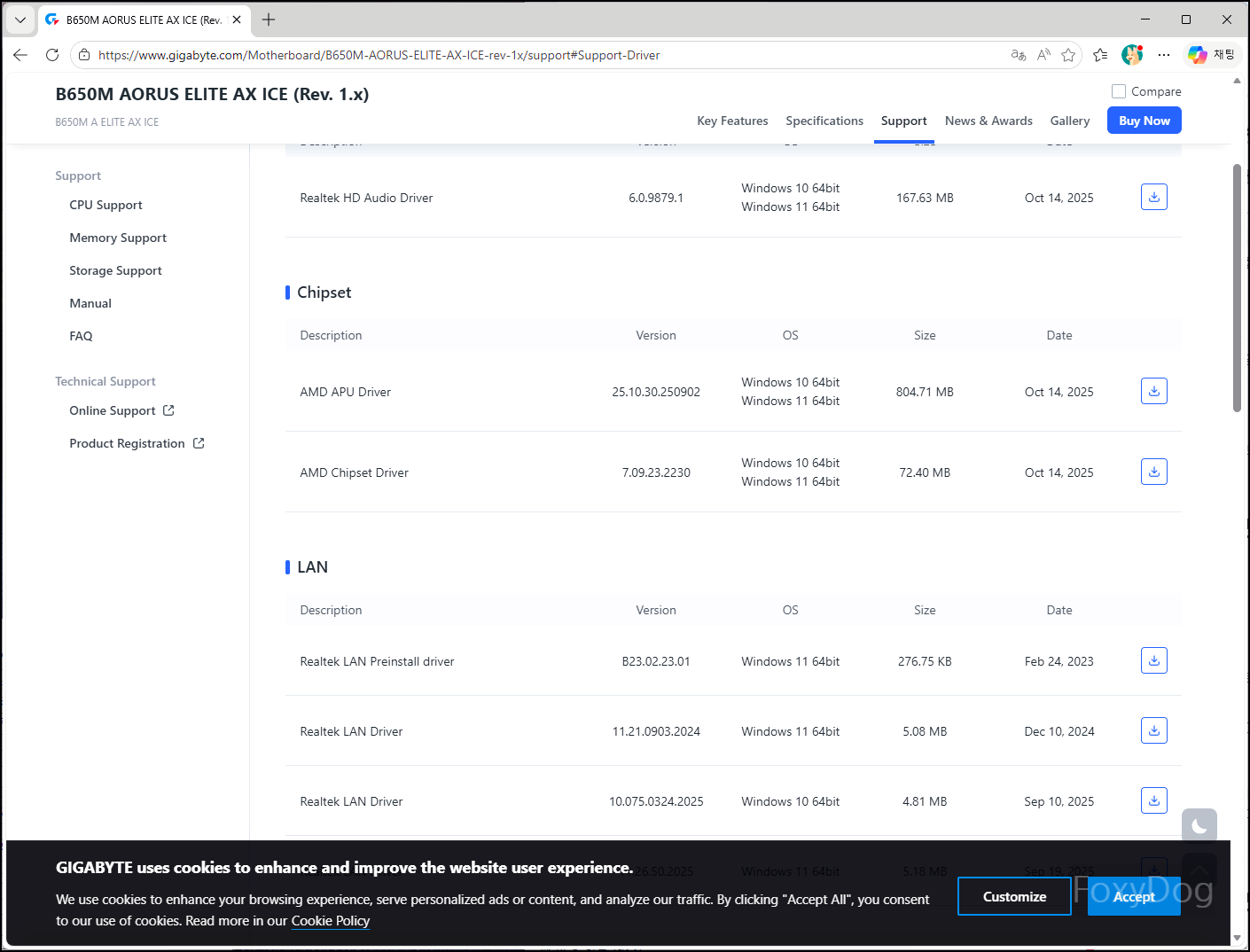Download Realtek LAN Driver version 10.075.0324.2025
This screenshot has width=1250, height=952.
coord(1153,800)
